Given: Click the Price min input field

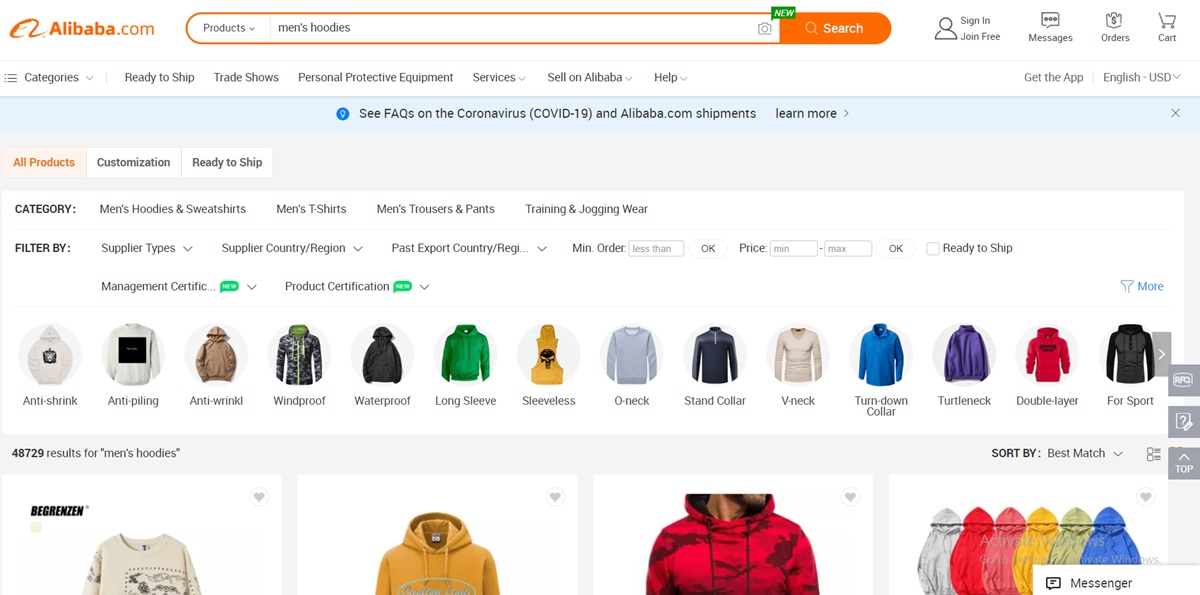Looking at the screenshot, I should click(x=793, y=249).
